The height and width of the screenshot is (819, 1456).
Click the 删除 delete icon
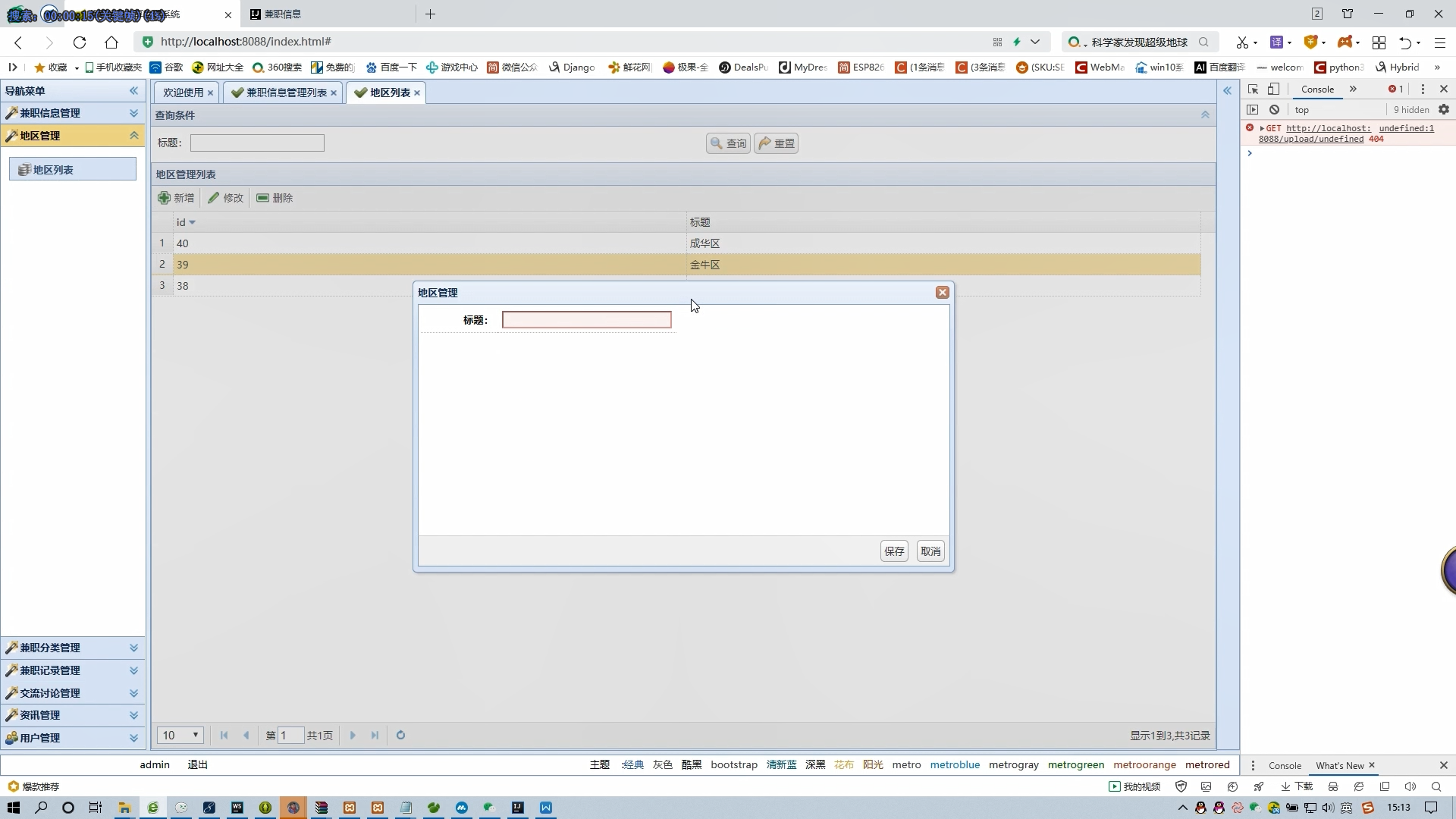[x=262, y=198]
